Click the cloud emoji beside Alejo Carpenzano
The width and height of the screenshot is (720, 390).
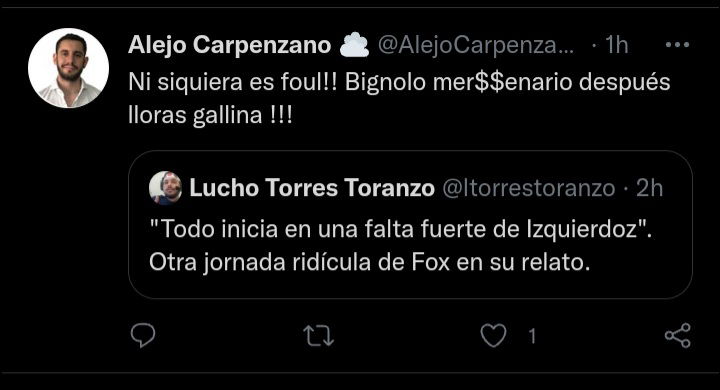354,45
